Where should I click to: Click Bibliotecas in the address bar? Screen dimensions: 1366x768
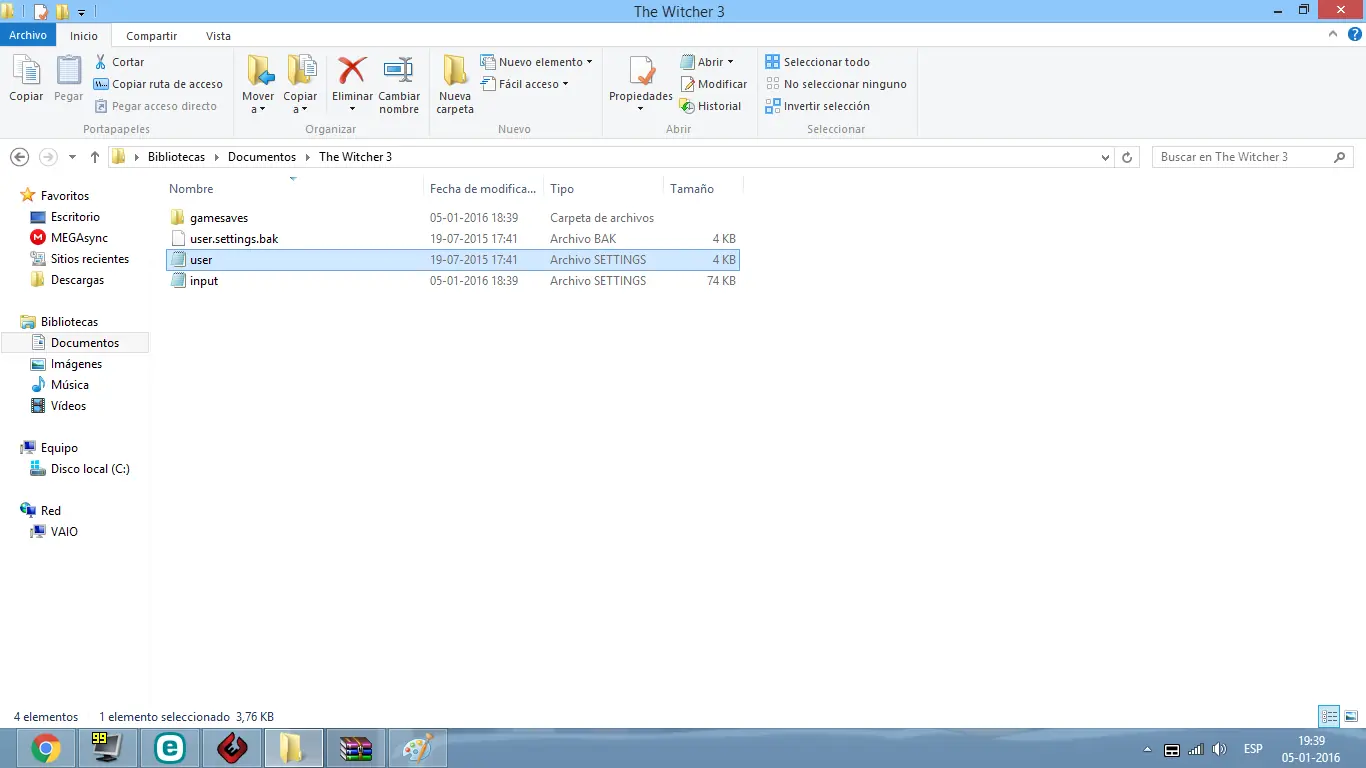176,157
